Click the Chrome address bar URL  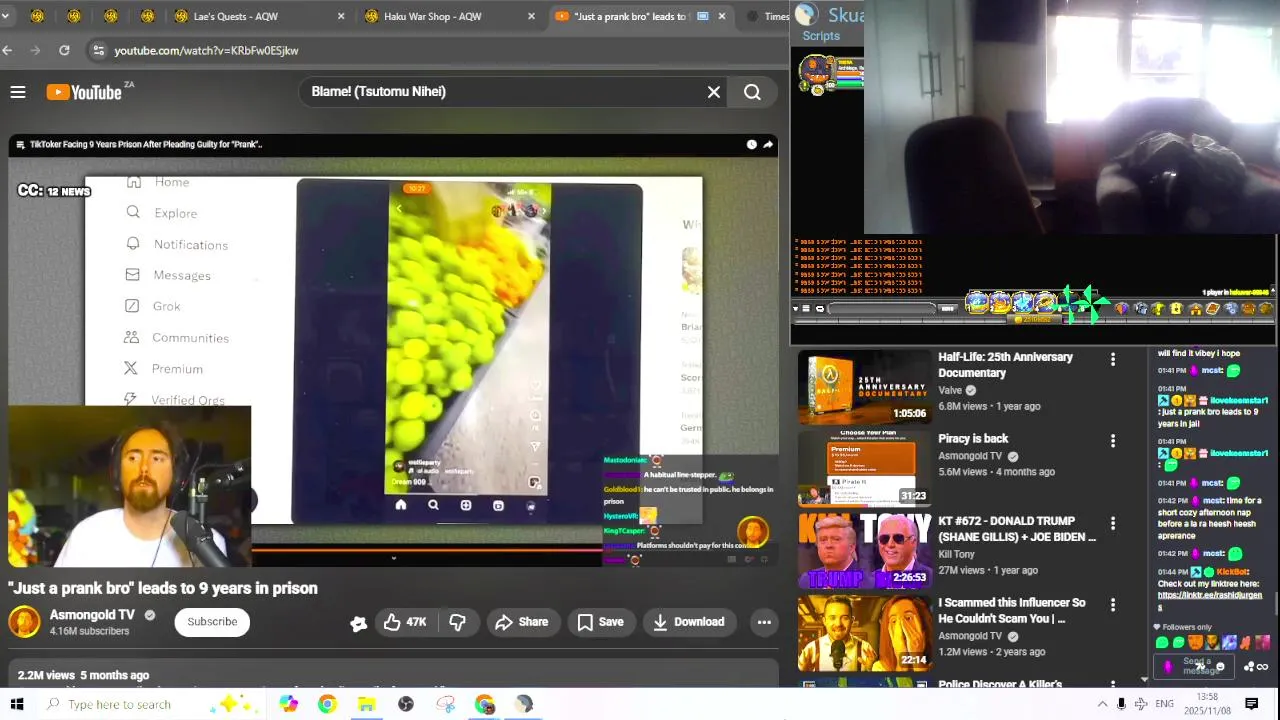pyautogui.click(x=206, y=50)
